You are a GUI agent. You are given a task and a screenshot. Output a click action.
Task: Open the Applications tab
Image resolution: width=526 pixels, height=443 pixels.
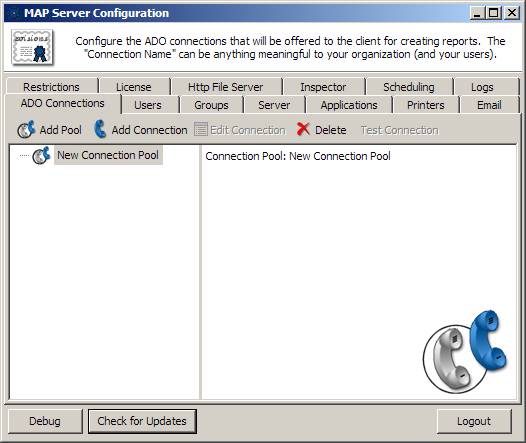click(349, 105)
